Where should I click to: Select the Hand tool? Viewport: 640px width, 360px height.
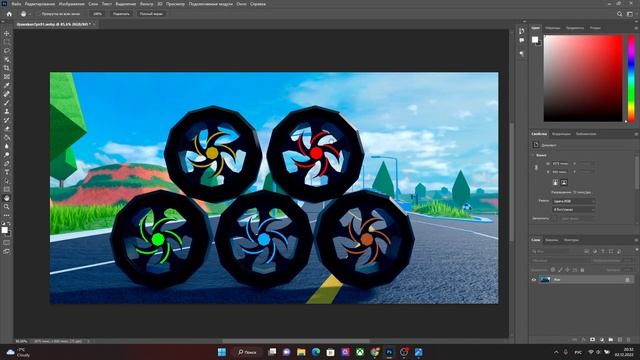[x=7, y=198]
